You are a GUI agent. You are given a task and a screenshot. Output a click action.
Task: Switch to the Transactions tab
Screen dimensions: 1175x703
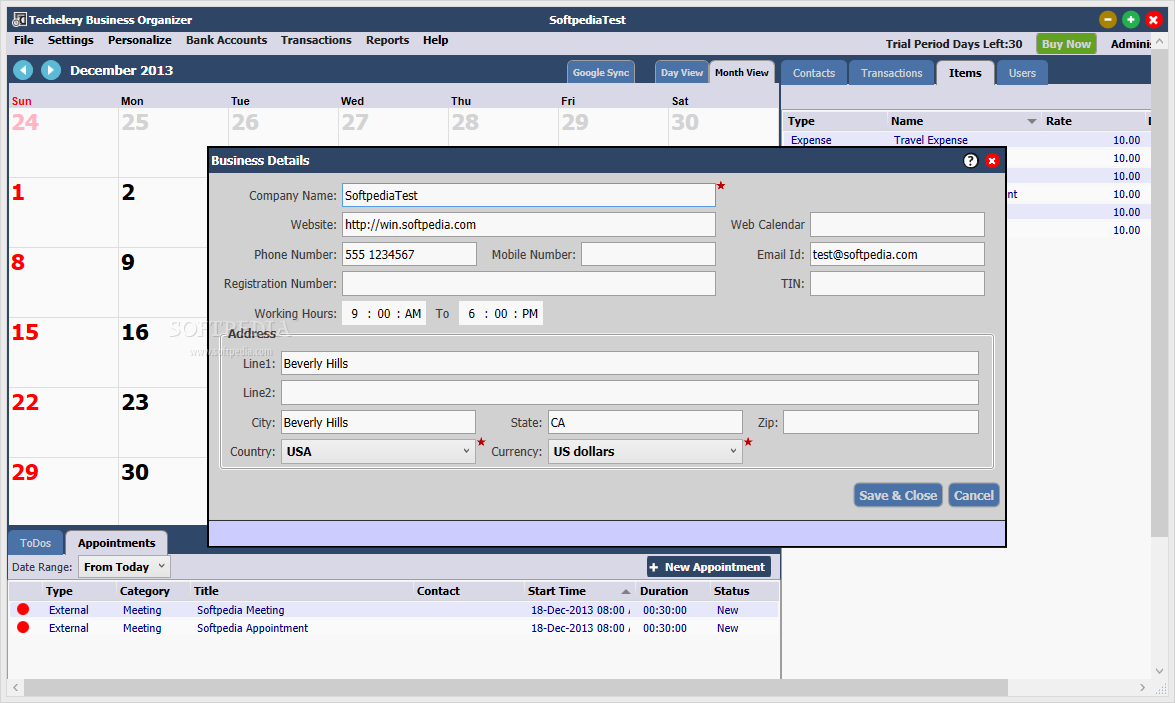coord(892,73)
